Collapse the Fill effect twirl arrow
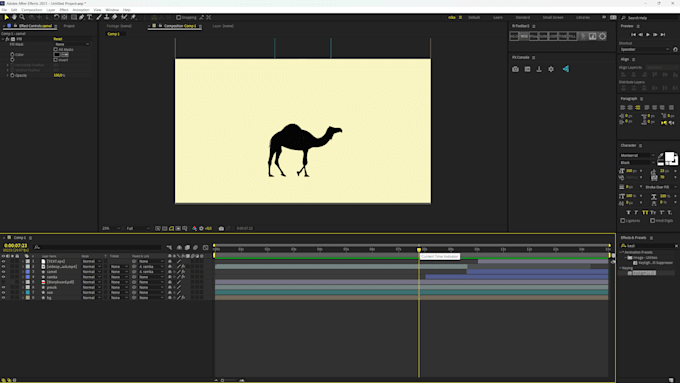 click(x=3, y=39)
